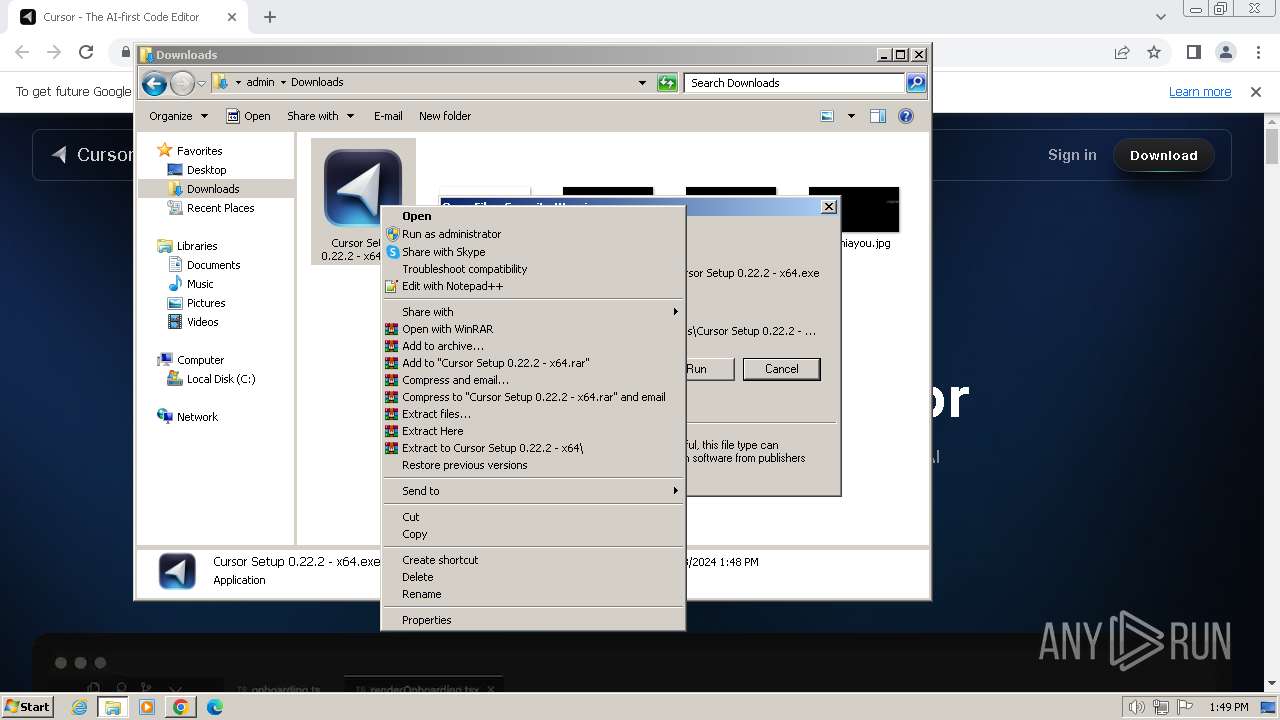Click the Chrome bookmark star icon
Viewport: 1280px width, 720px height.
1154,52
